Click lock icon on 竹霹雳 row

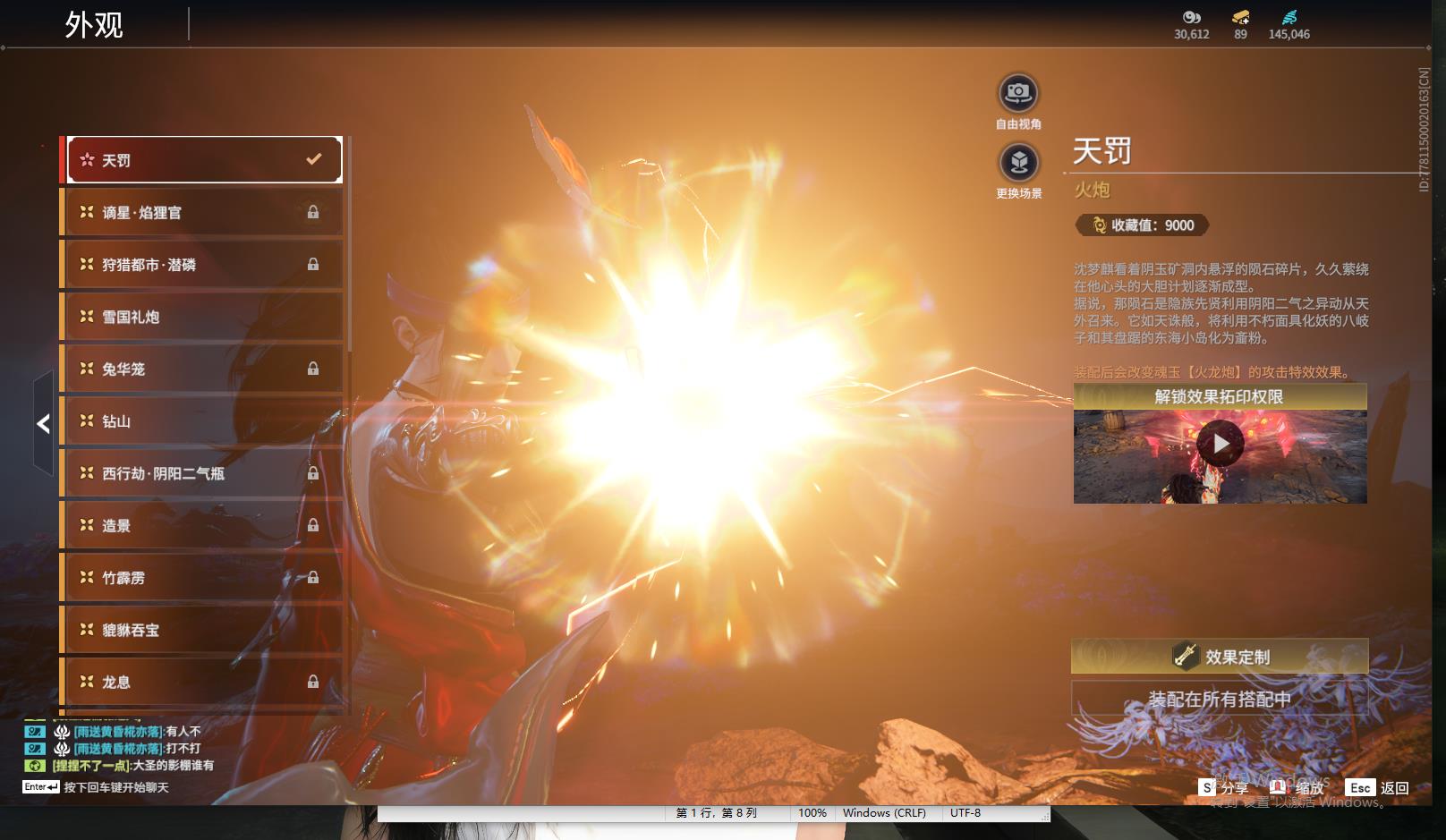pyautogui.click(x=313, y=577)
